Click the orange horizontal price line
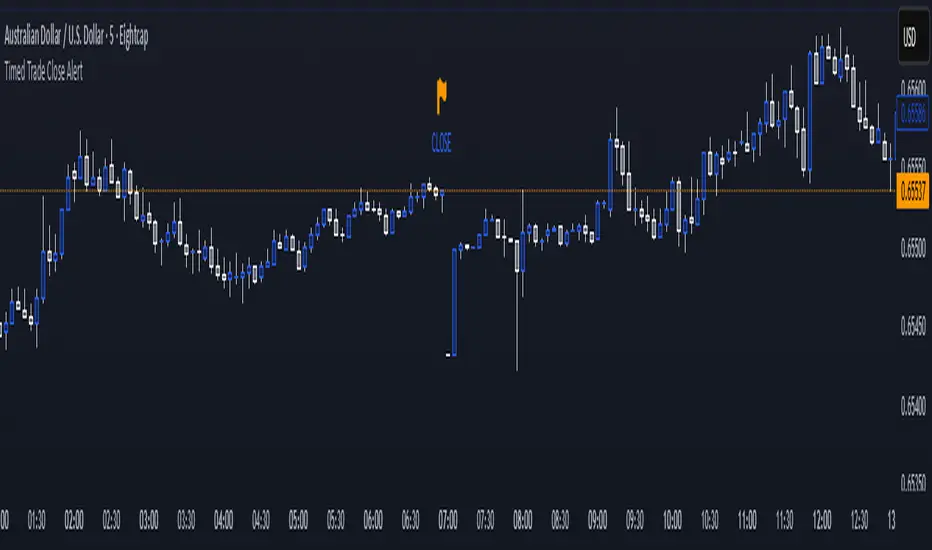932x550 pixels. tap(447, 191)
